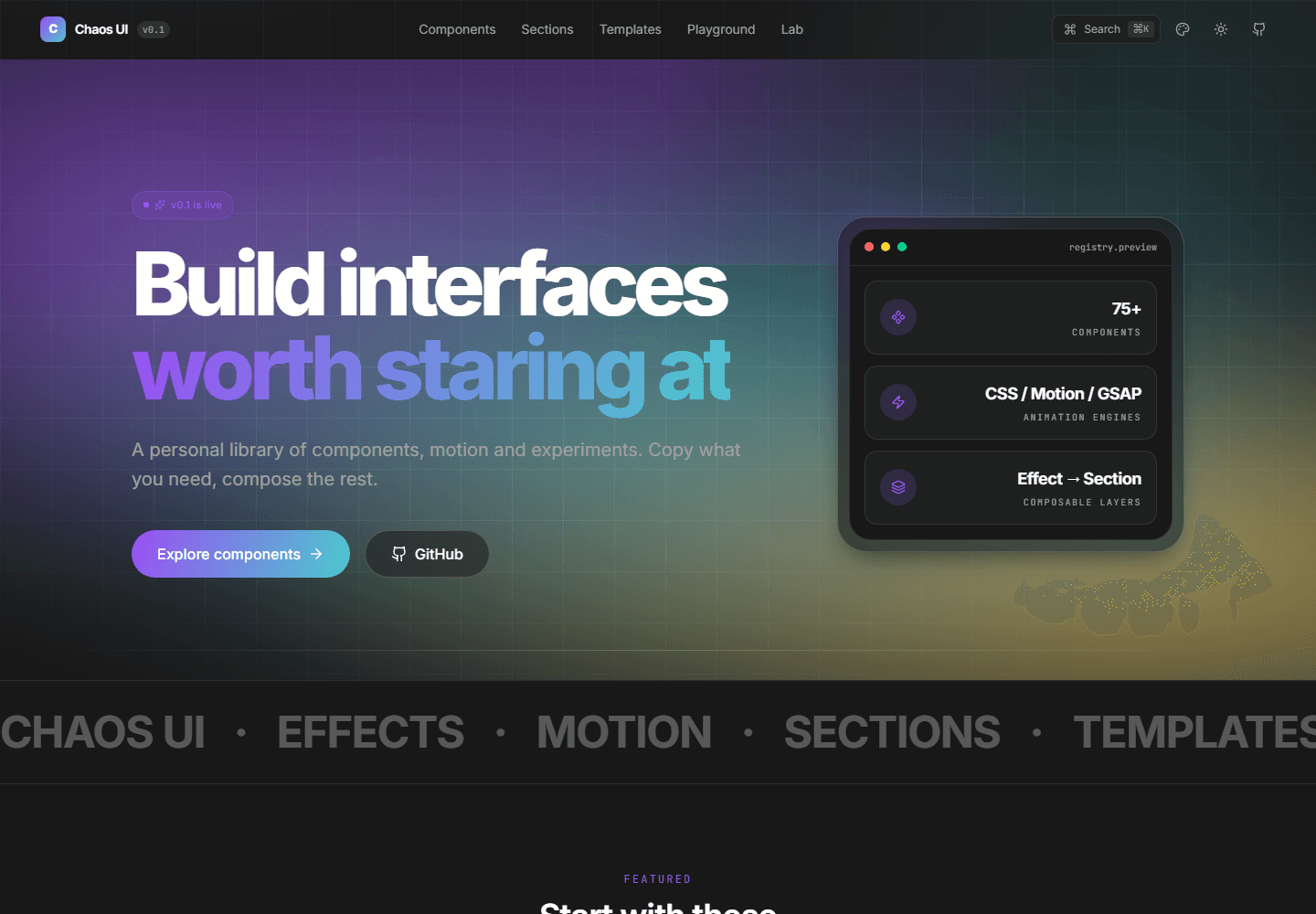Viewport: 1316px width, 914px height.
Task: Click sparkle icon in v0.1 live badge
Action: (160, 205)
